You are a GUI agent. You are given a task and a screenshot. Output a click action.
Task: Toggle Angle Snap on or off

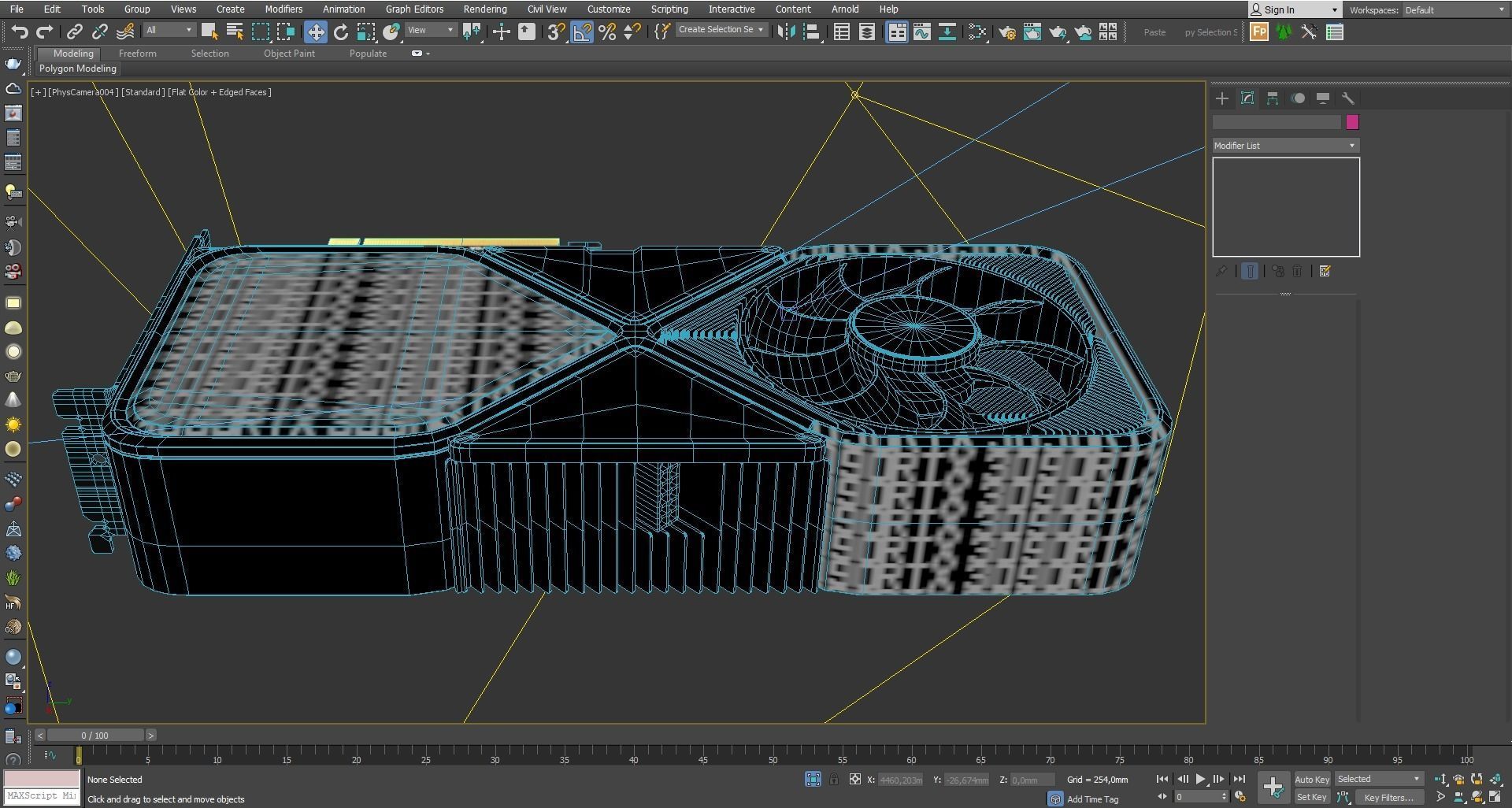(x=582, y=32)
